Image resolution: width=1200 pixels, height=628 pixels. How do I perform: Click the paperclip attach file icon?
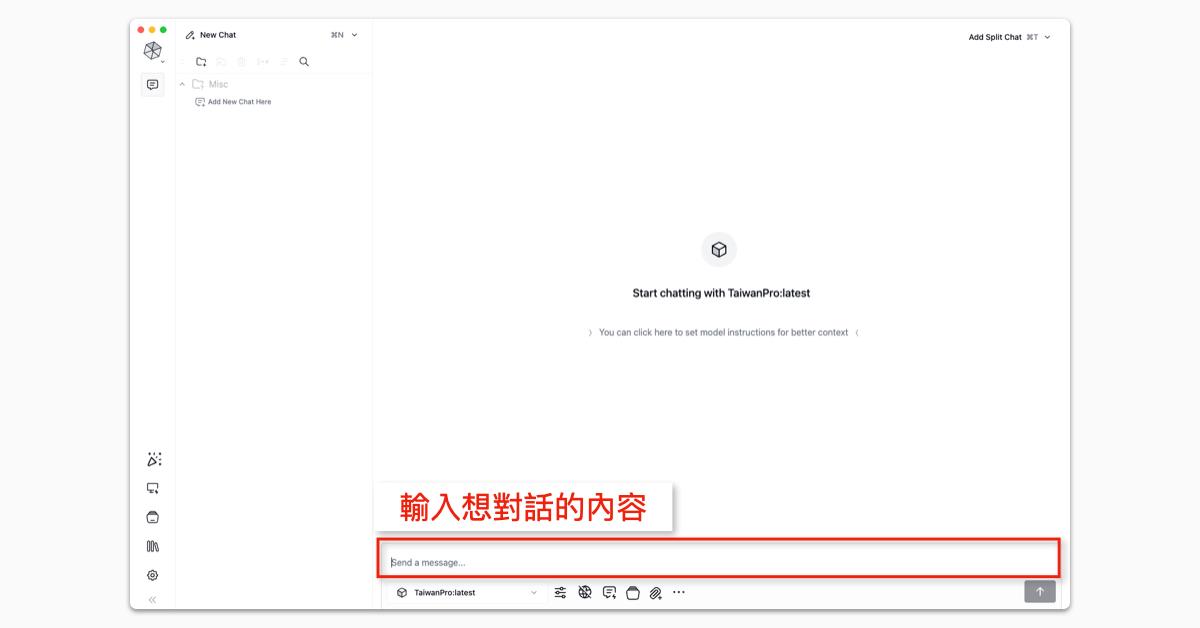pos(655,593)
